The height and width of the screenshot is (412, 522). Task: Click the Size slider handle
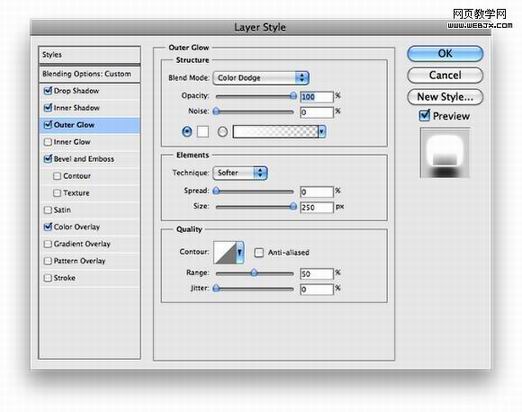293,206
